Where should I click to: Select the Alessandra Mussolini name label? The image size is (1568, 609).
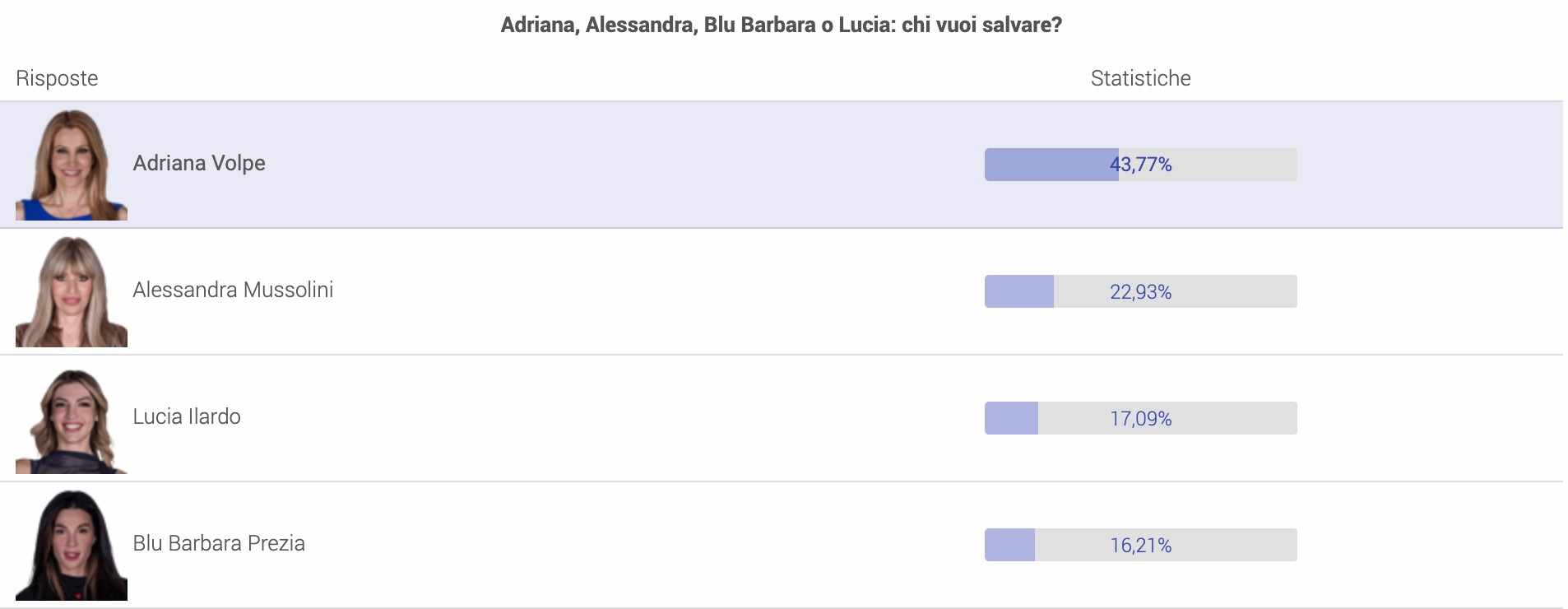233,290
